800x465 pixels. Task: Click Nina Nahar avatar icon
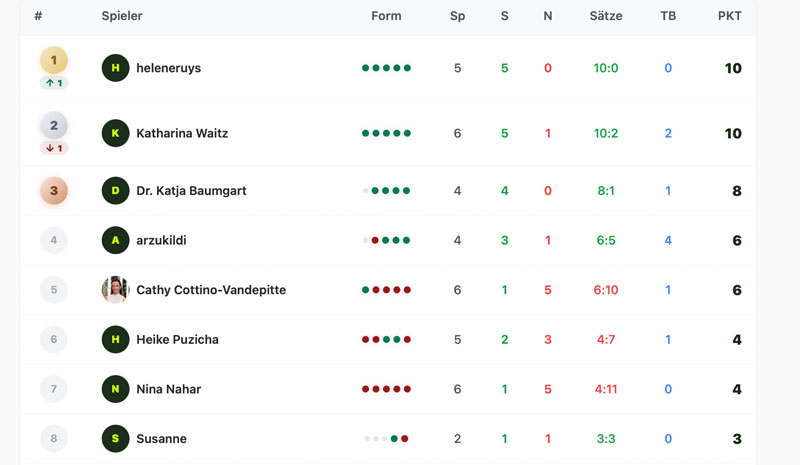tap(115, 389)
